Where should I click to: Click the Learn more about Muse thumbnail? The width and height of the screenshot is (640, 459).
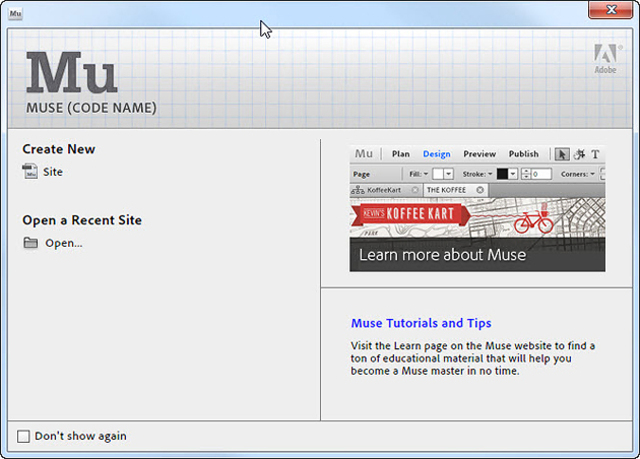[477, 208]
